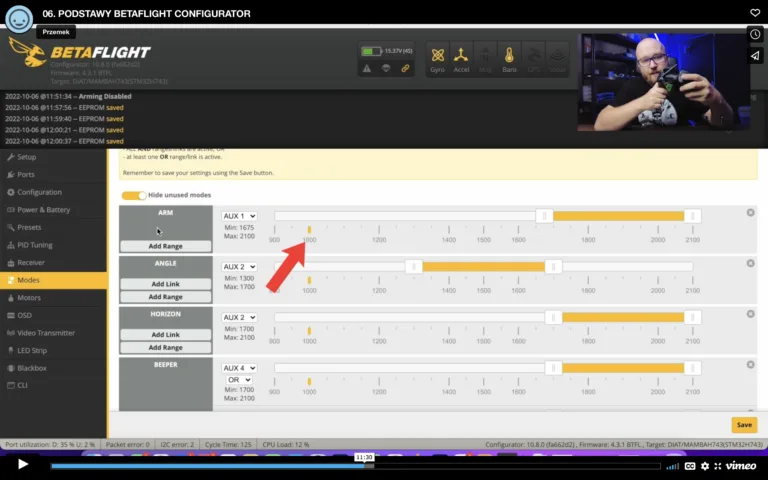
Task: Remove the HORIZON mode range
Action: tap(750, 314)
